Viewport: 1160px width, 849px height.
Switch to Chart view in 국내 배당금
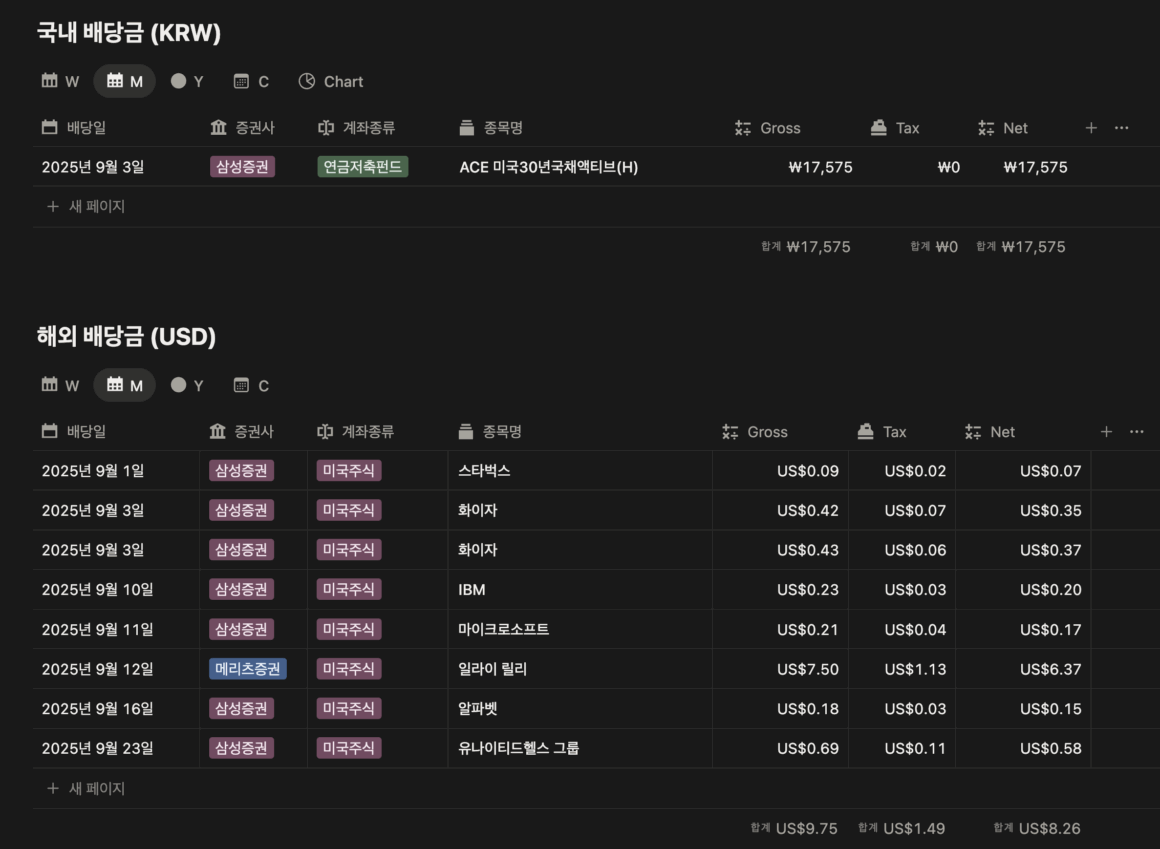pos(331,82)
